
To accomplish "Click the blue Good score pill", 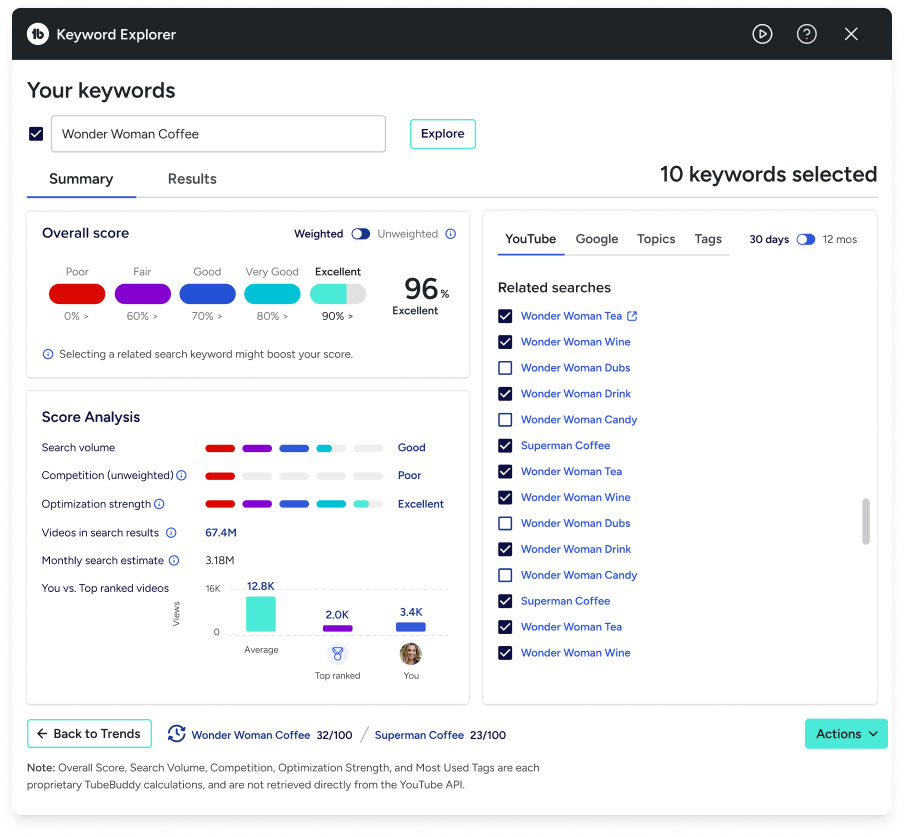I will 208,293.
